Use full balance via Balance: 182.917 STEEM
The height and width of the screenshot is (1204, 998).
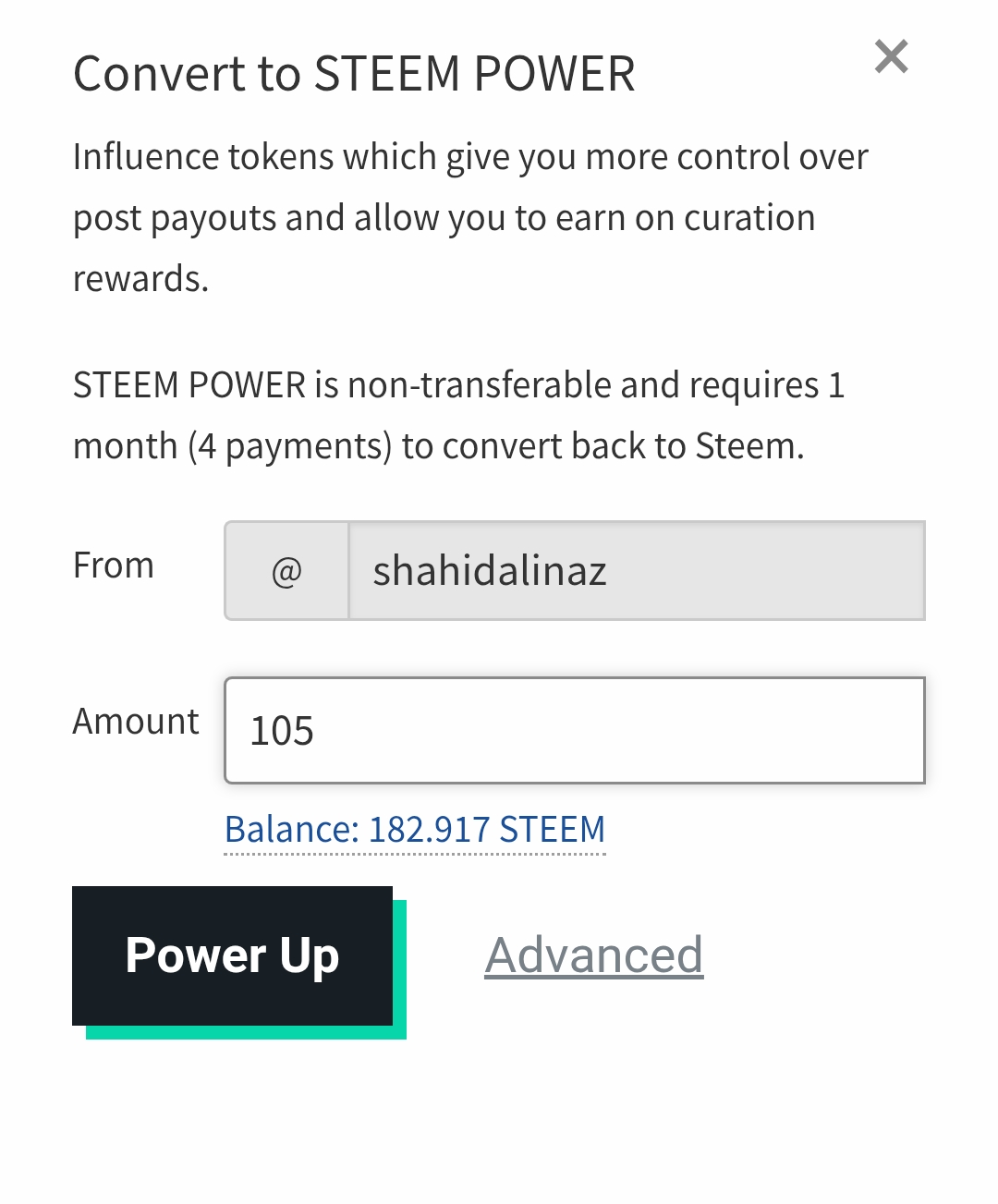[415, 830]
